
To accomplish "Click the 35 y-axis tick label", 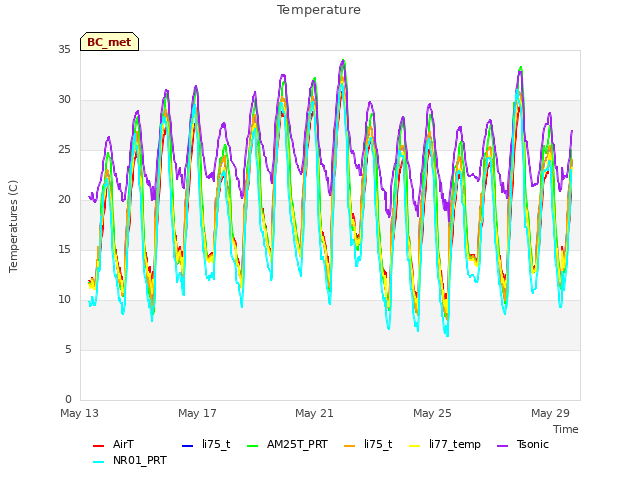I will (x=64, y=50).
